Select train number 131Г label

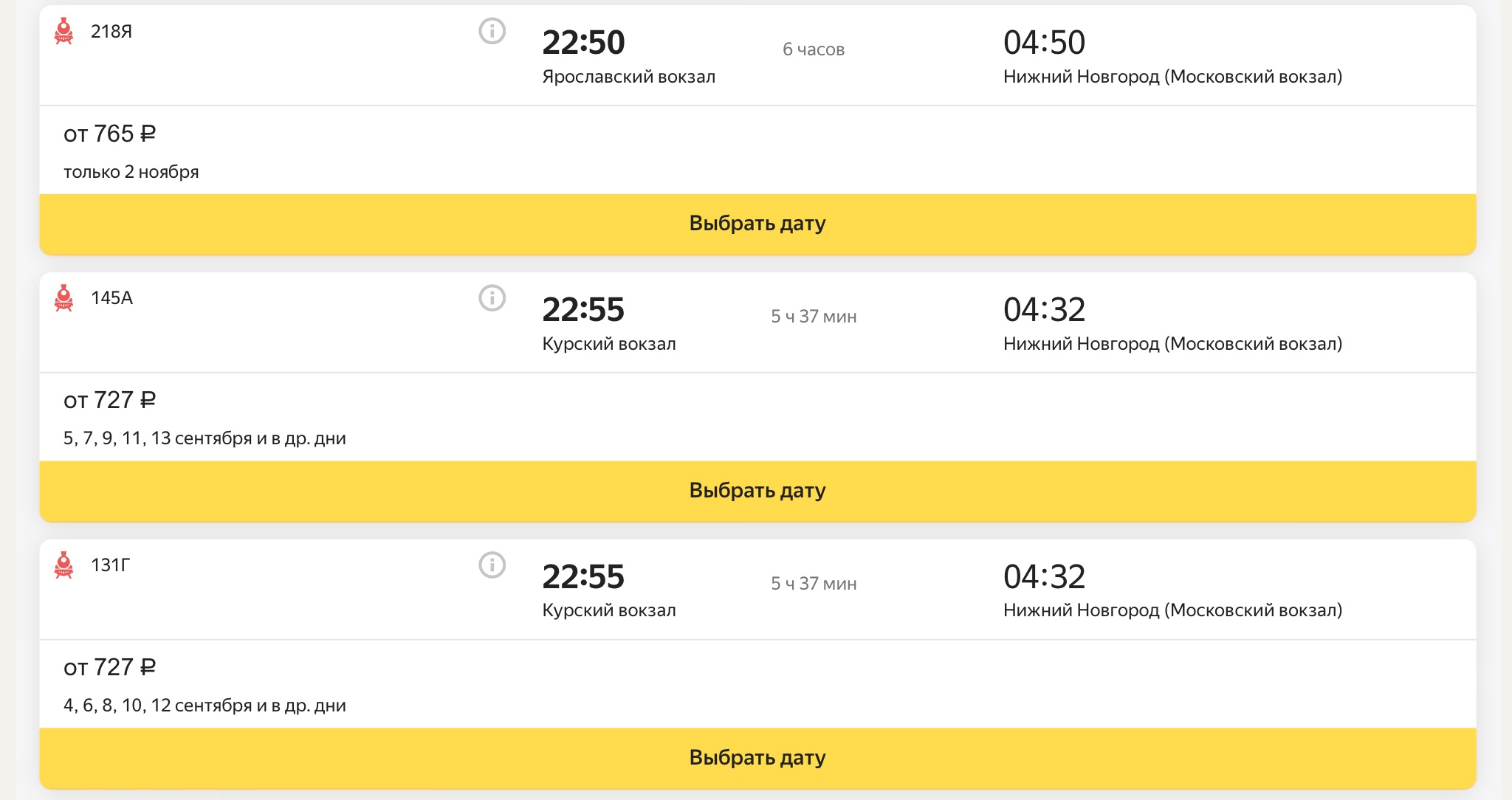point(111,565)
